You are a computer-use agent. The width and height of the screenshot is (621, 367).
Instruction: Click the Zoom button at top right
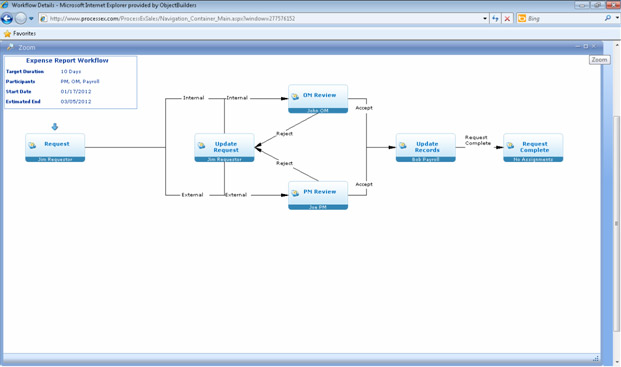599,60
